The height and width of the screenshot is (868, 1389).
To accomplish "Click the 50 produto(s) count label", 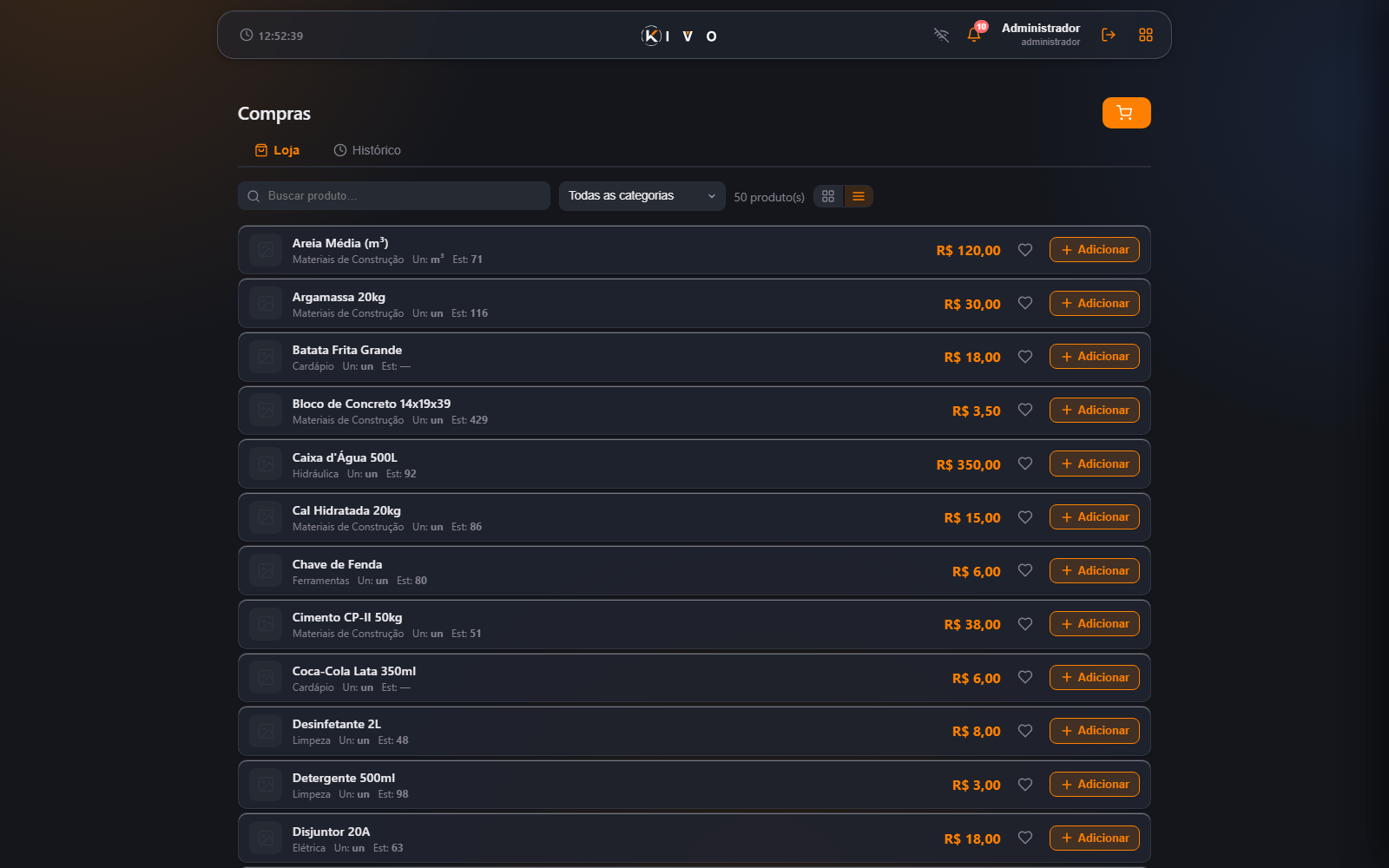I will [x=769, y=197].
